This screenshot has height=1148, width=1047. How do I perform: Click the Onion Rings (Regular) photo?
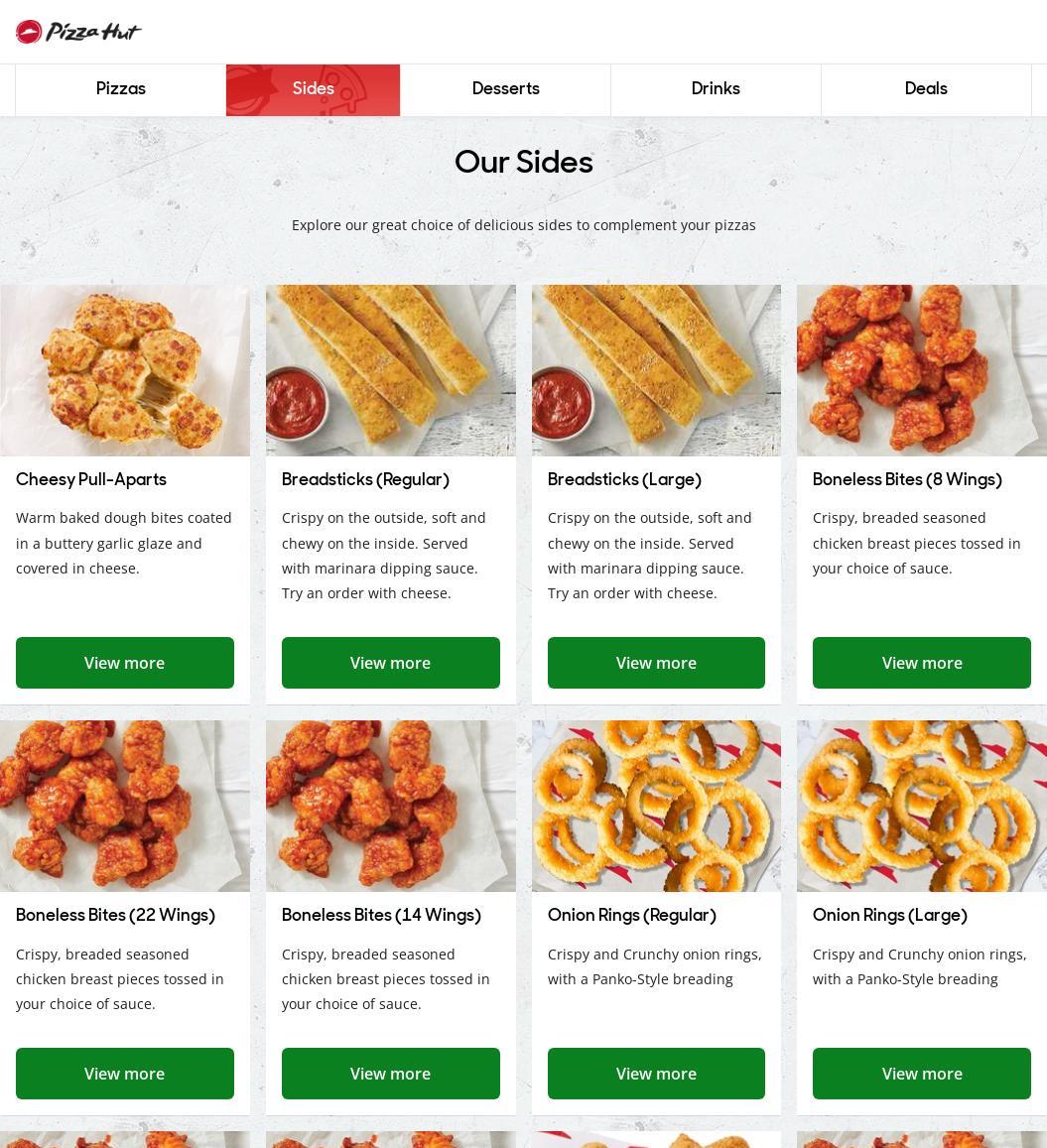657,806
